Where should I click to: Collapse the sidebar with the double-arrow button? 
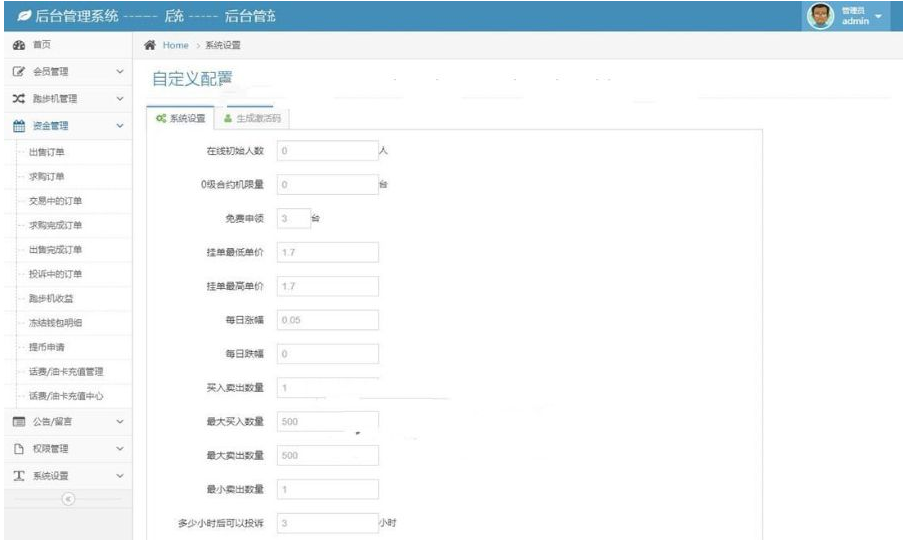pos(67,497)
